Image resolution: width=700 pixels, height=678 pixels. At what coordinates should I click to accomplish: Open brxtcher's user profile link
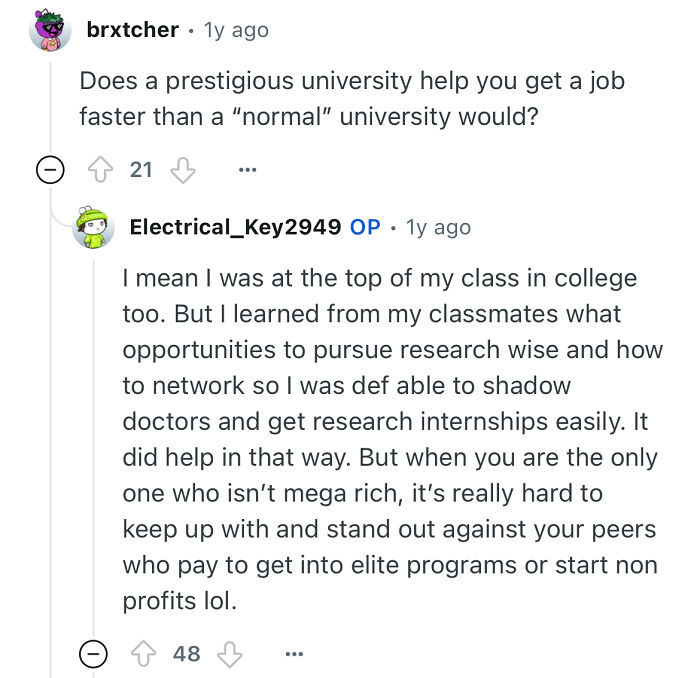132,30
